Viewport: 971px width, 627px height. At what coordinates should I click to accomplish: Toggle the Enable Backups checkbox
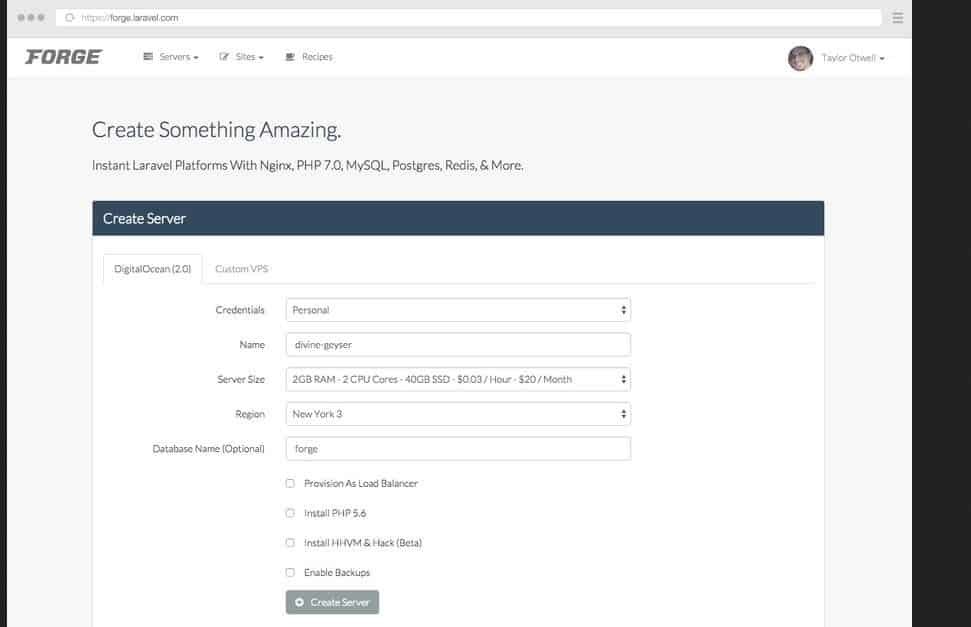(290, 573)
